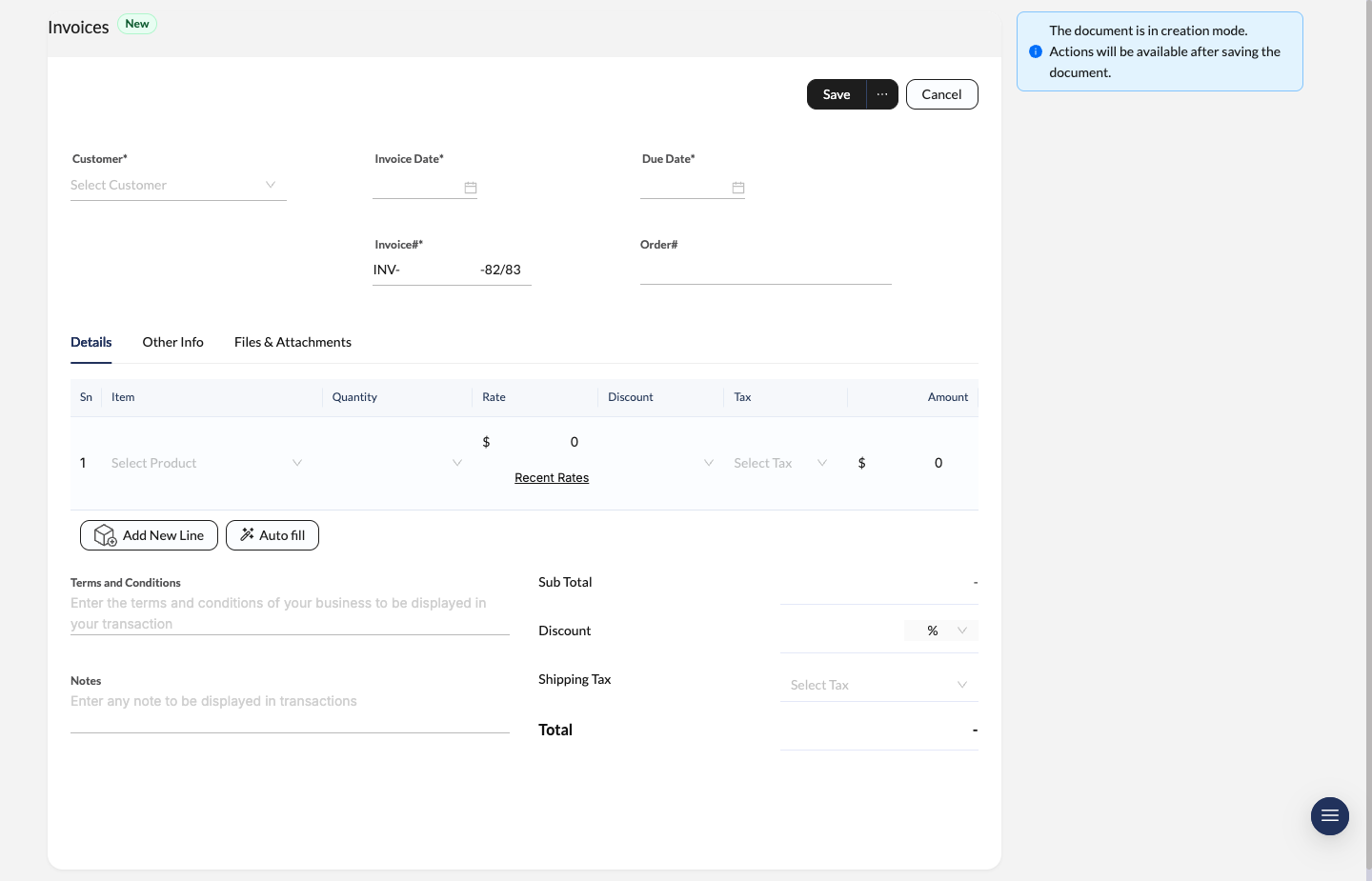Image resolution: width=1372 pixels, height=881 pixels.
Task: Expand the Select Product dropdown arrow
Action: pyautogui.click(x=297, y=463)
